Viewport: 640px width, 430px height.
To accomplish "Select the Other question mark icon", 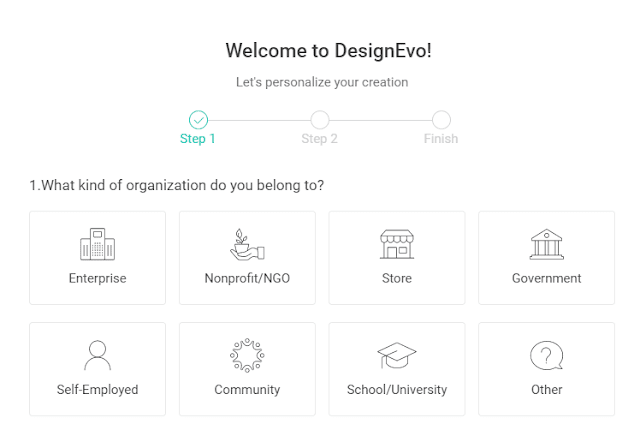I will point(546,356).
